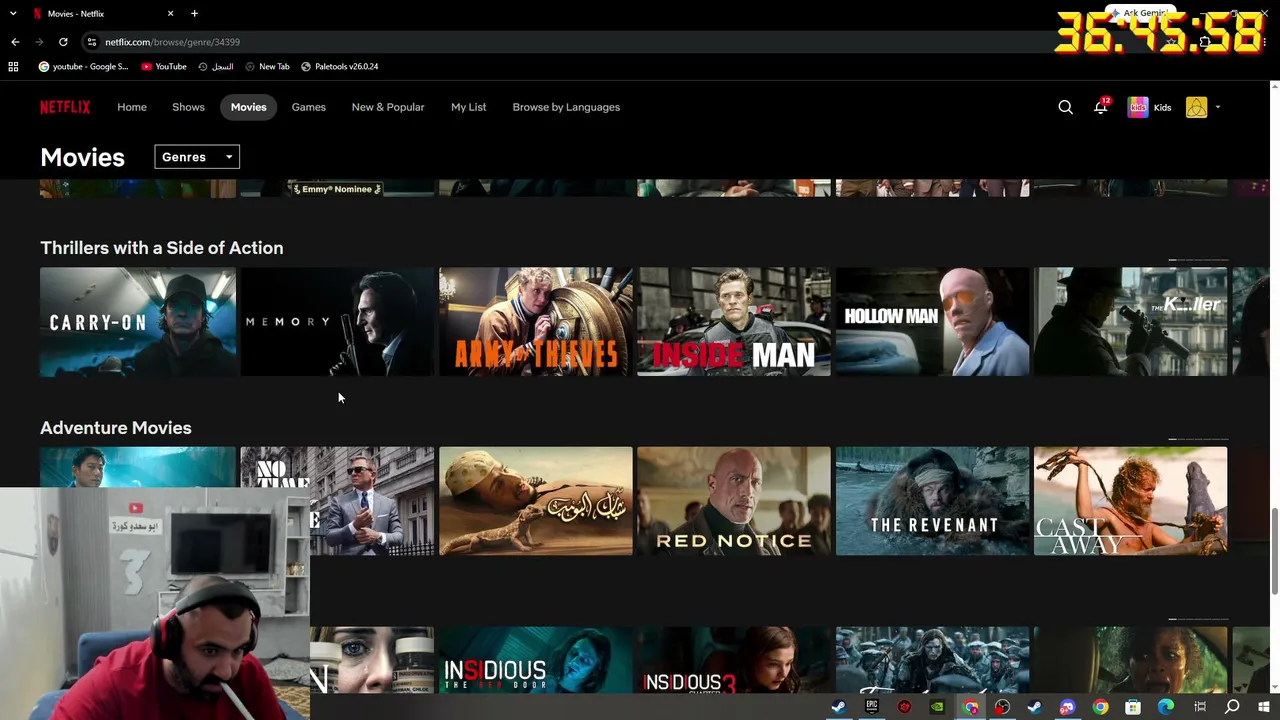
Task: Open the Army of Thieves thumbnail
Action: (x=536, y=322)
